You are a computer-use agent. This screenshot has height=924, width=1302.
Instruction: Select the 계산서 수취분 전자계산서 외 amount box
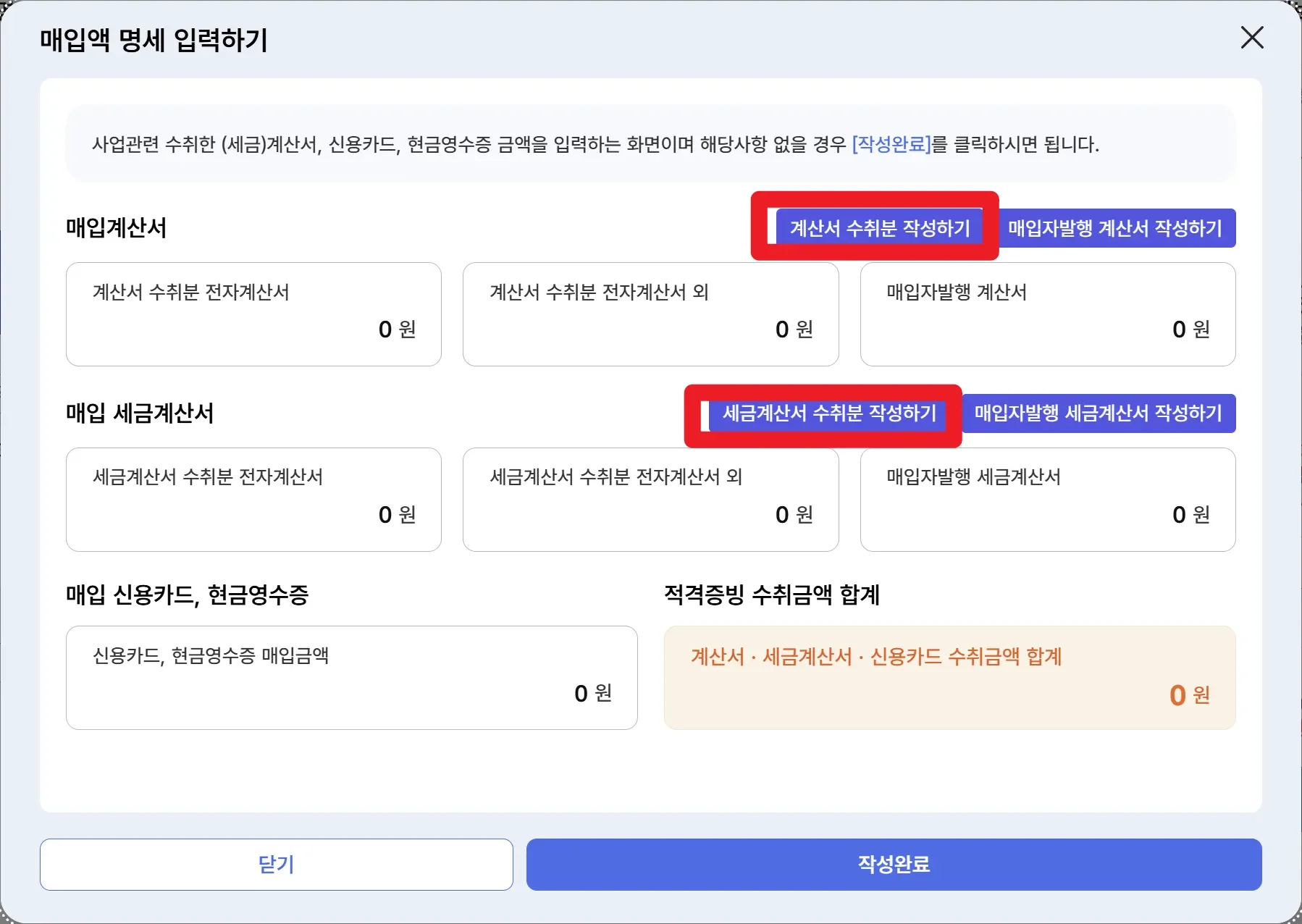click(650, 314)
